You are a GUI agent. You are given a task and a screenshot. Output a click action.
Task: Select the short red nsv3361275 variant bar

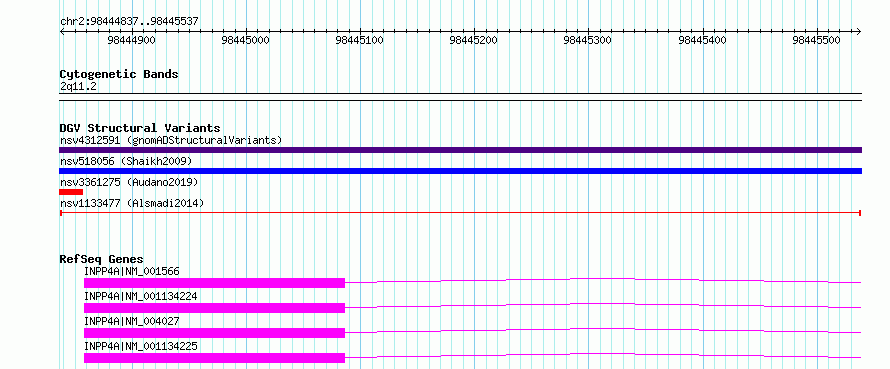(x=71, y=192)
